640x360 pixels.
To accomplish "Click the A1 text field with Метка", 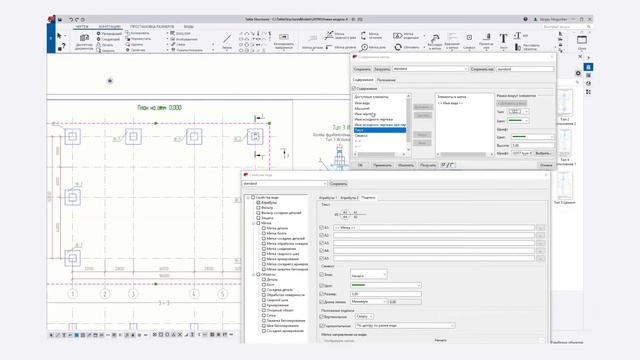I will click(433, 227).
